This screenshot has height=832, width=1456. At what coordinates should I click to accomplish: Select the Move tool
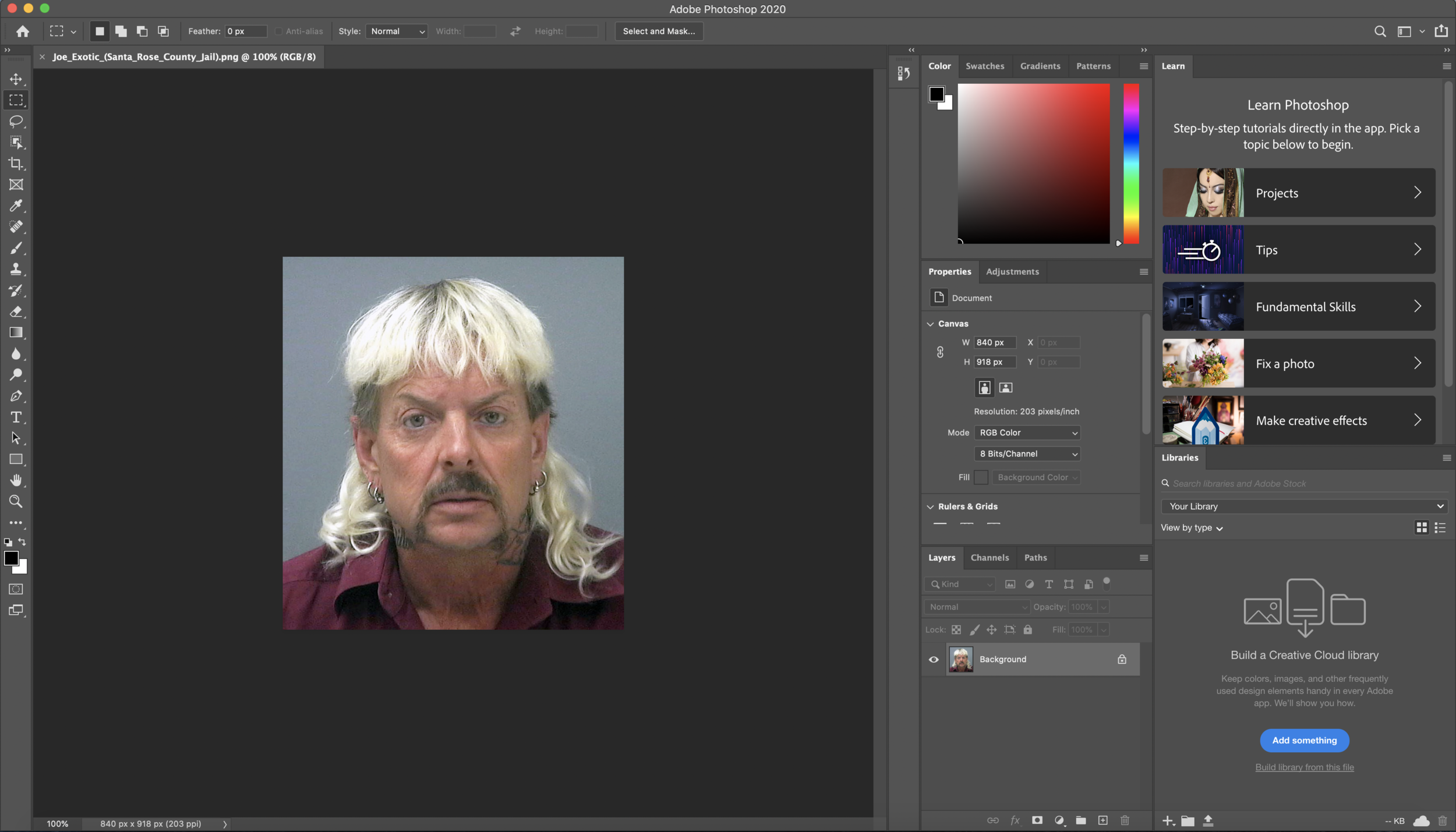point(16,79)
